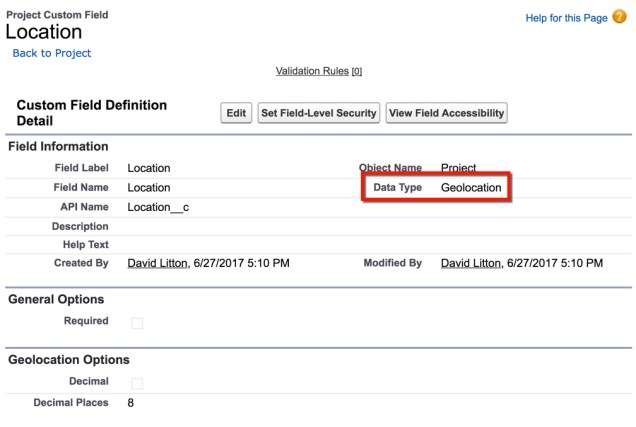Viewport: 636px width, 427px height.
Task: Go back via Back to Project link
Action: [51, 53]
